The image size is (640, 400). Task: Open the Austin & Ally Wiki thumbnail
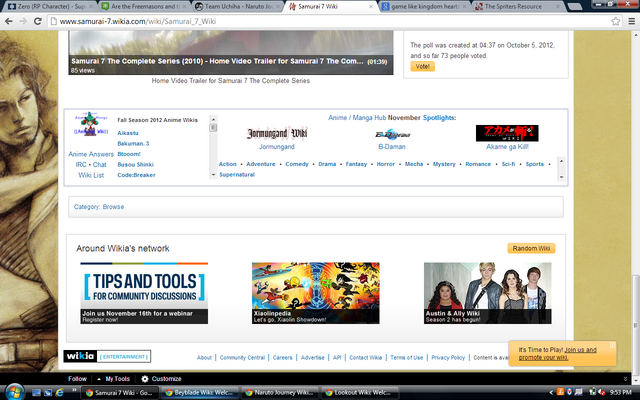pyautogui.click(x=487, y=293)
